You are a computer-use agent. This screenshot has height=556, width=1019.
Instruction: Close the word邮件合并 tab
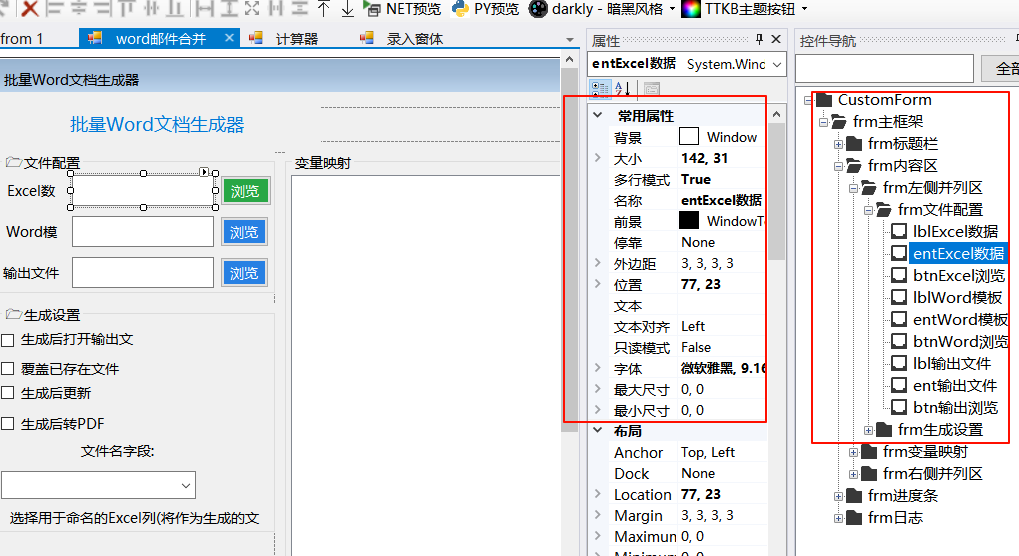click(229, 38)
